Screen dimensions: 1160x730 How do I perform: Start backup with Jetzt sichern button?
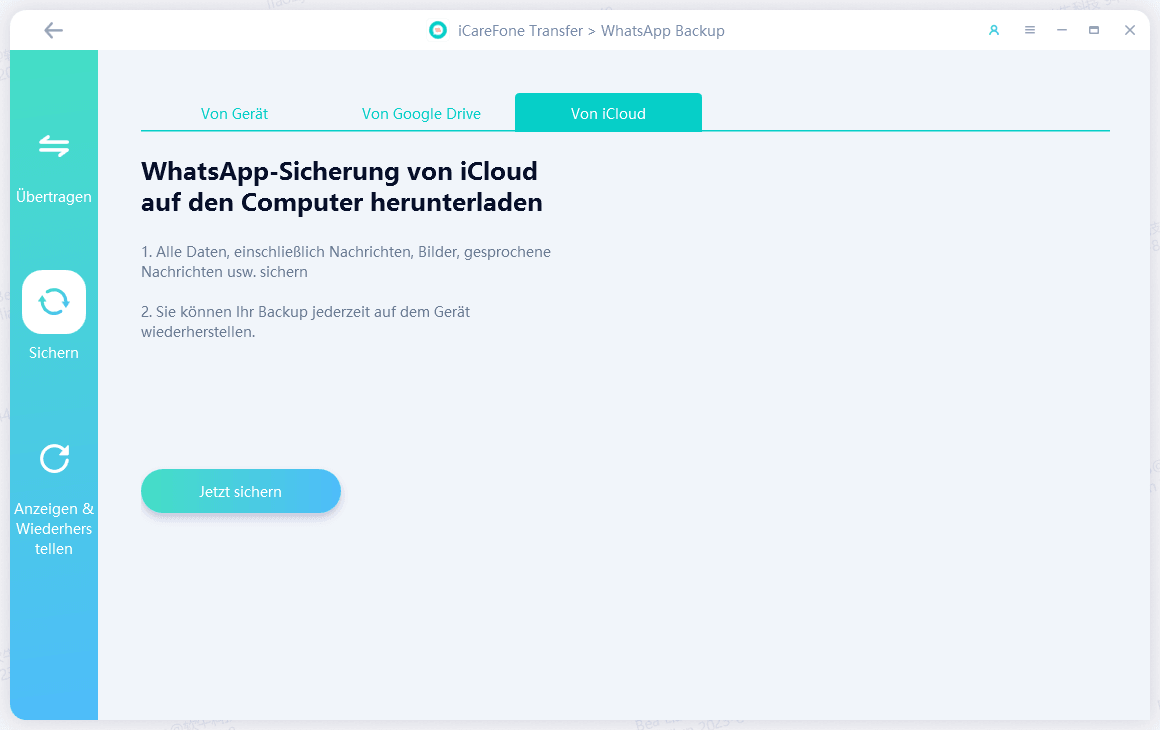240,491
